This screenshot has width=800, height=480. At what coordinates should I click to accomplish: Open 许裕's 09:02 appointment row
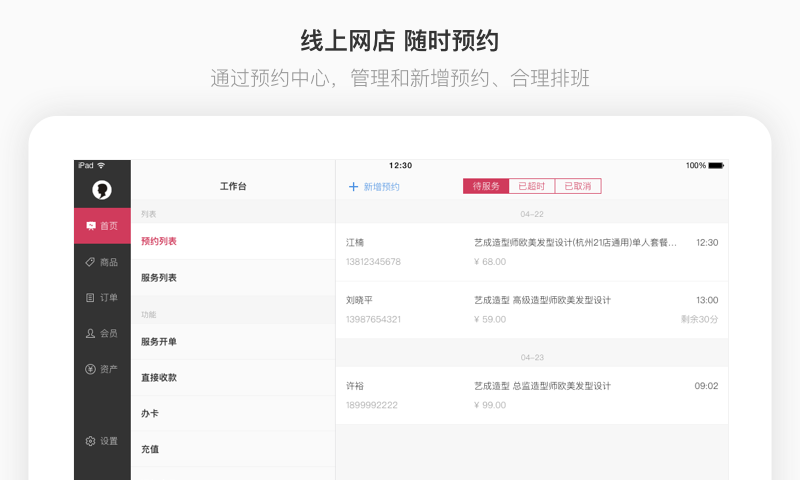[532, 395]
